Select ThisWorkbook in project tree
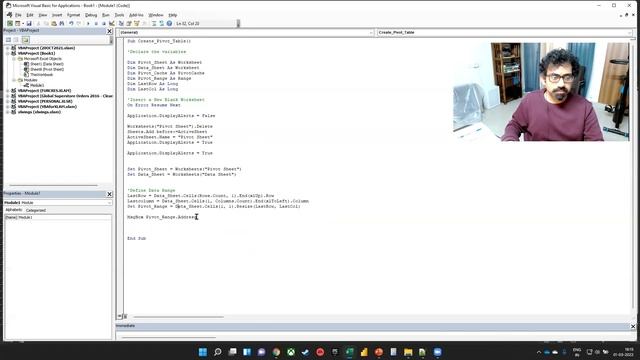 (41, 75)
